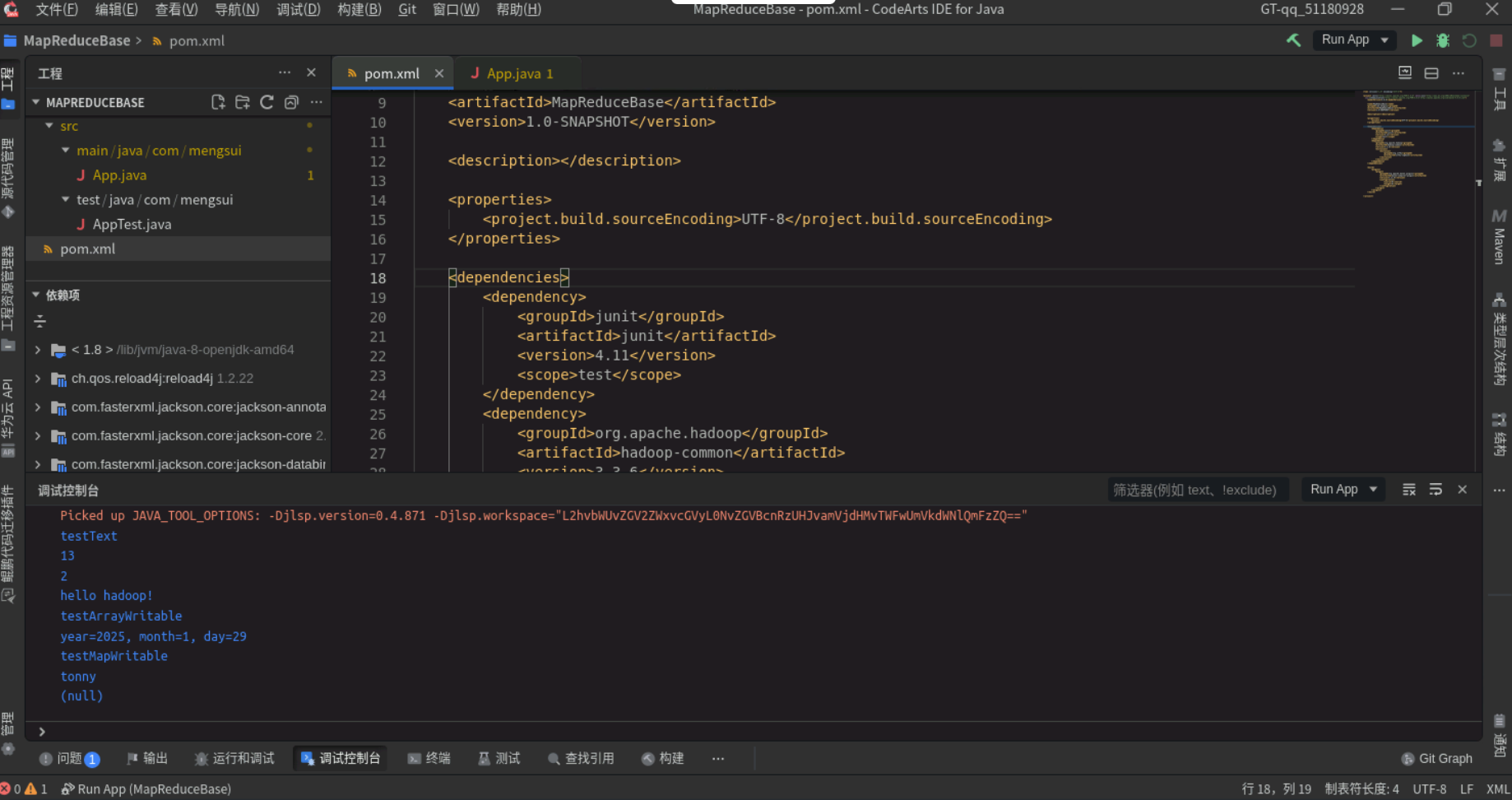This screenshot has height=800, width=1512.
Task: Create a new file in MAPREDUCEBASE panel
Action: 218,102
